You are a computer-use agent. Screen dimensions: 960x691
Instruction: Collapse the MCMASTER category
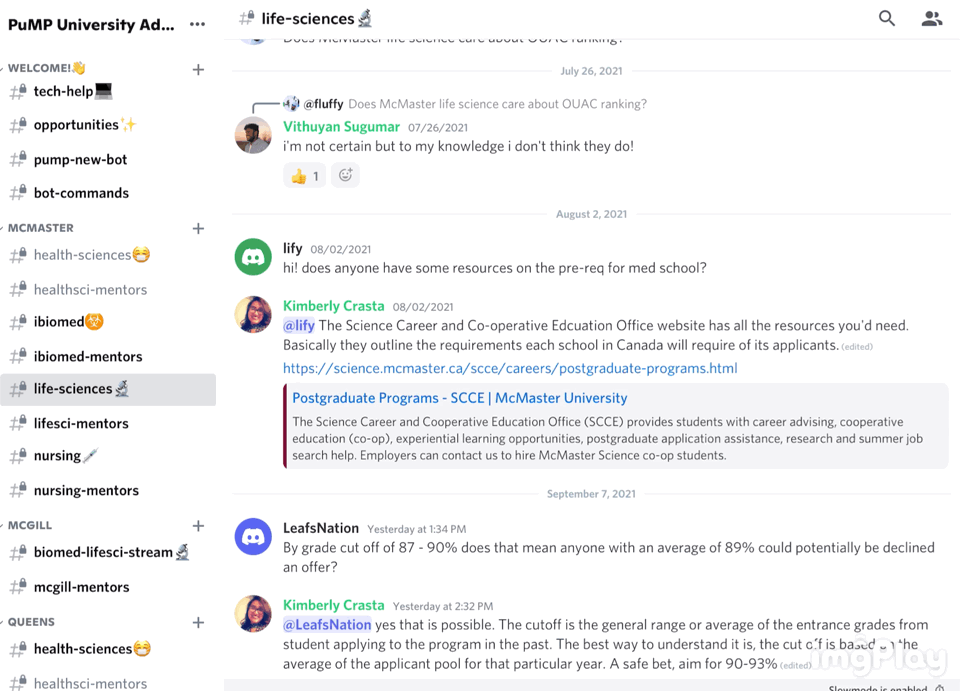tap(40, 228)
